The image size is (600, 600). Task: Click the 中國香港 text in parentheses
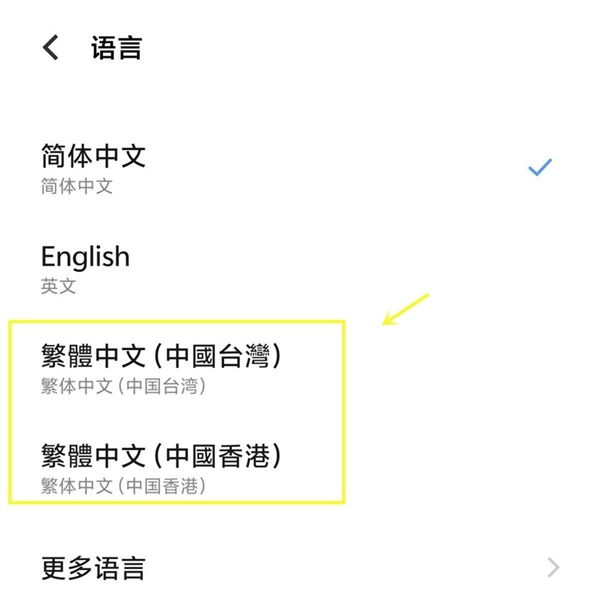pyautogui.click(x=218, y=456)
